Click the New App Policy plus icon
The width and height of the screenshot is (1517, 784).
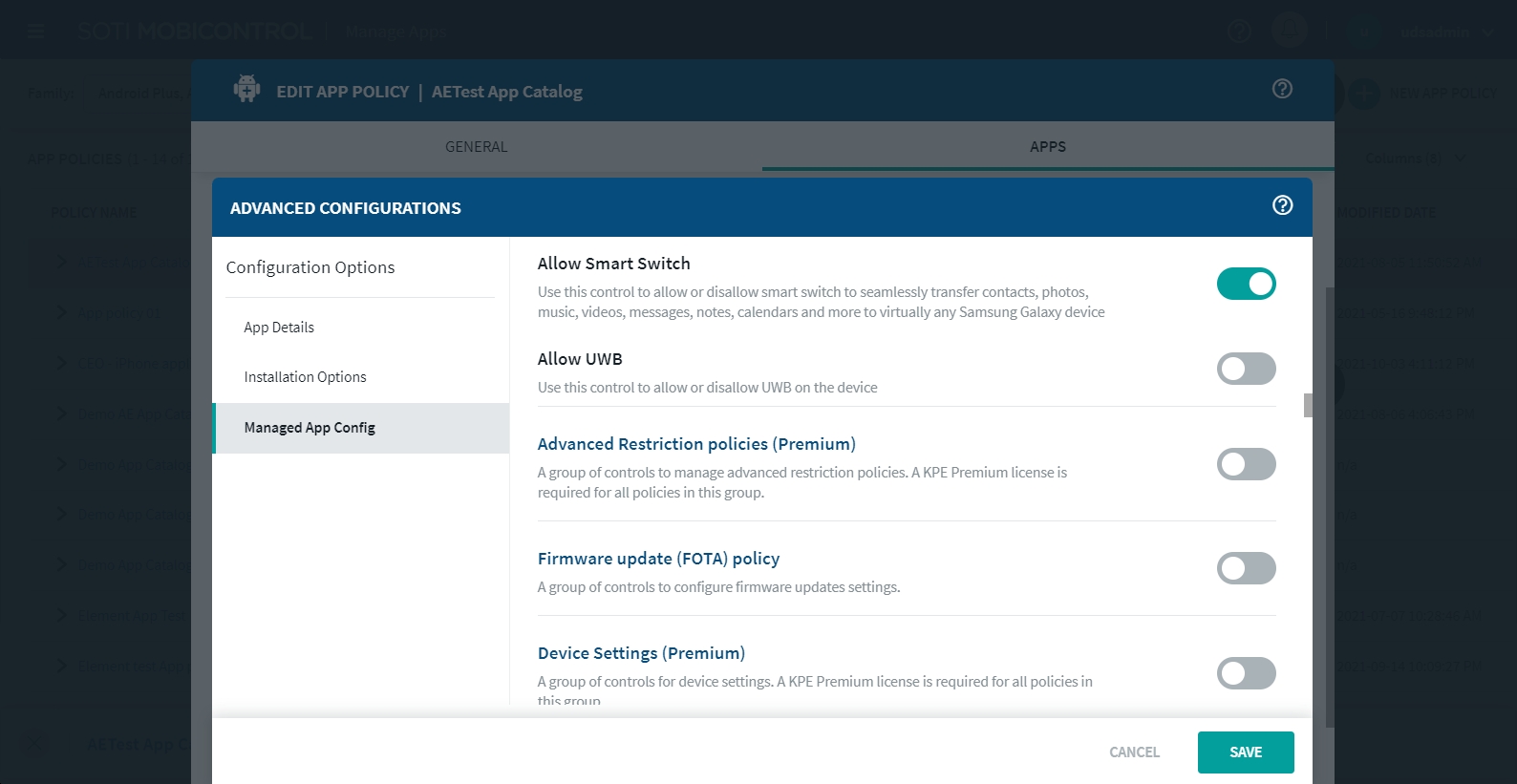coord(1364,94)
